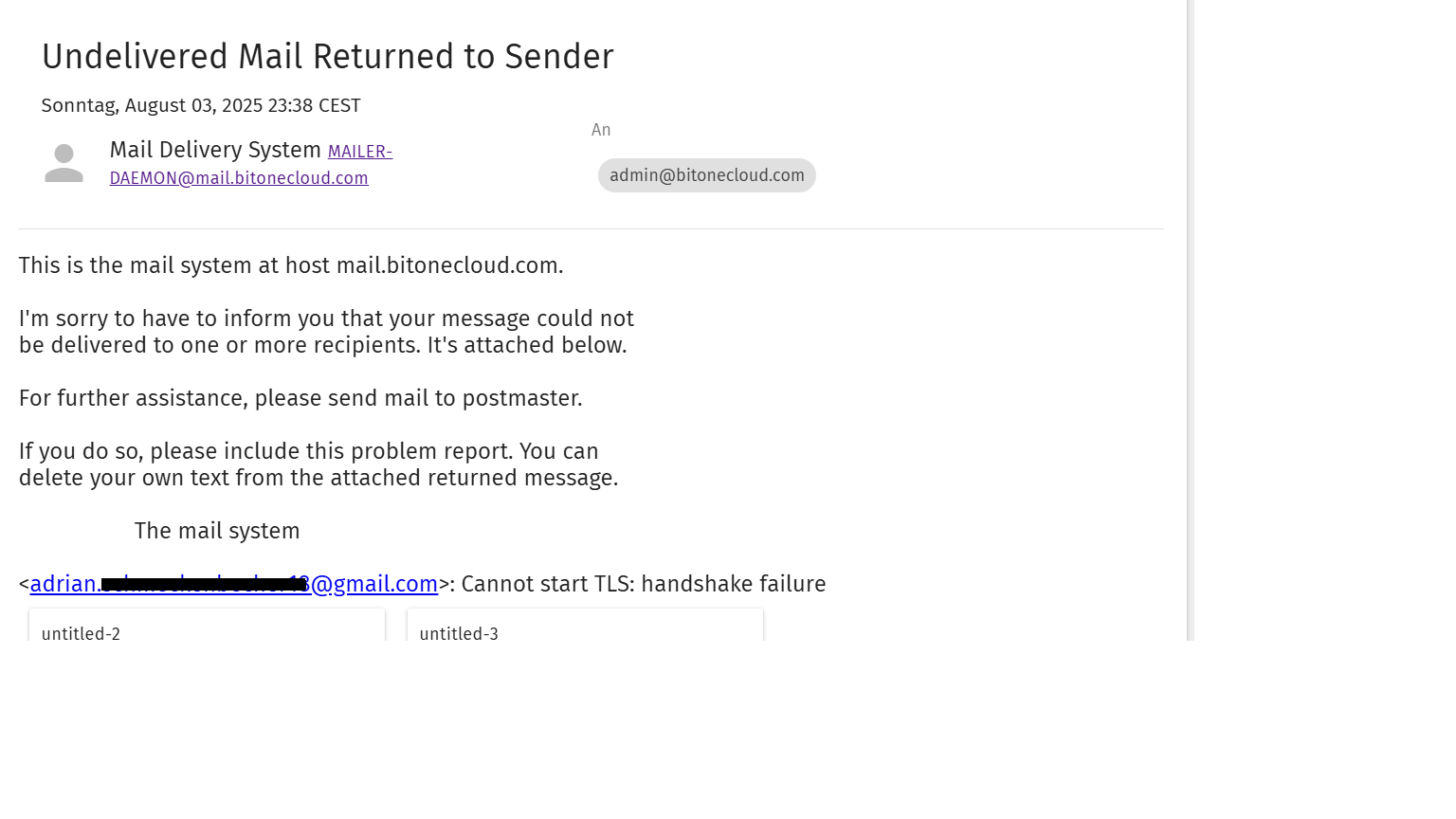Click the sender name Mail Delivery System
The image size is (1456, 819).
click(x=215, y=150)
